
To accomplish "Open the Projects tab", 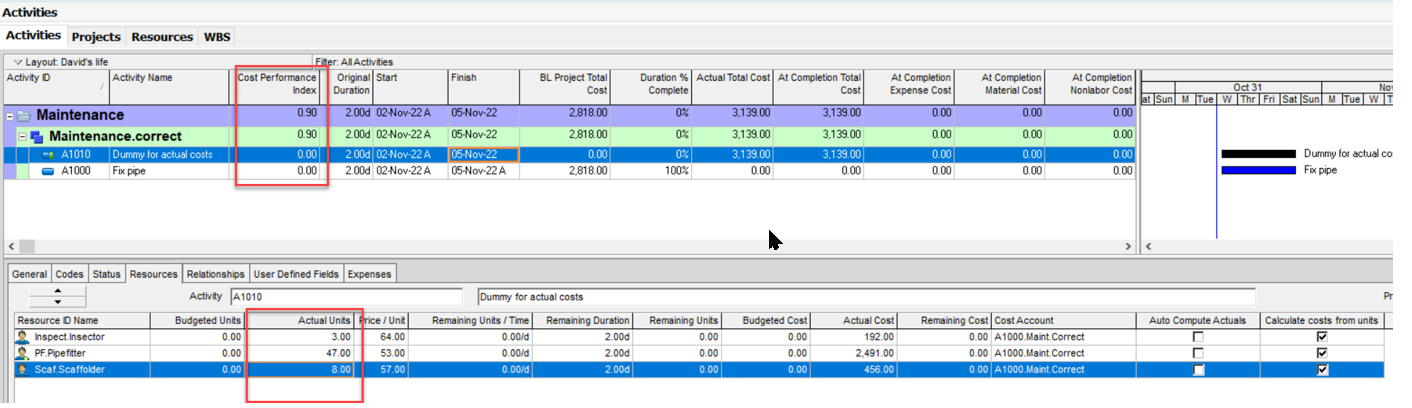I will (x=98, y=37).
